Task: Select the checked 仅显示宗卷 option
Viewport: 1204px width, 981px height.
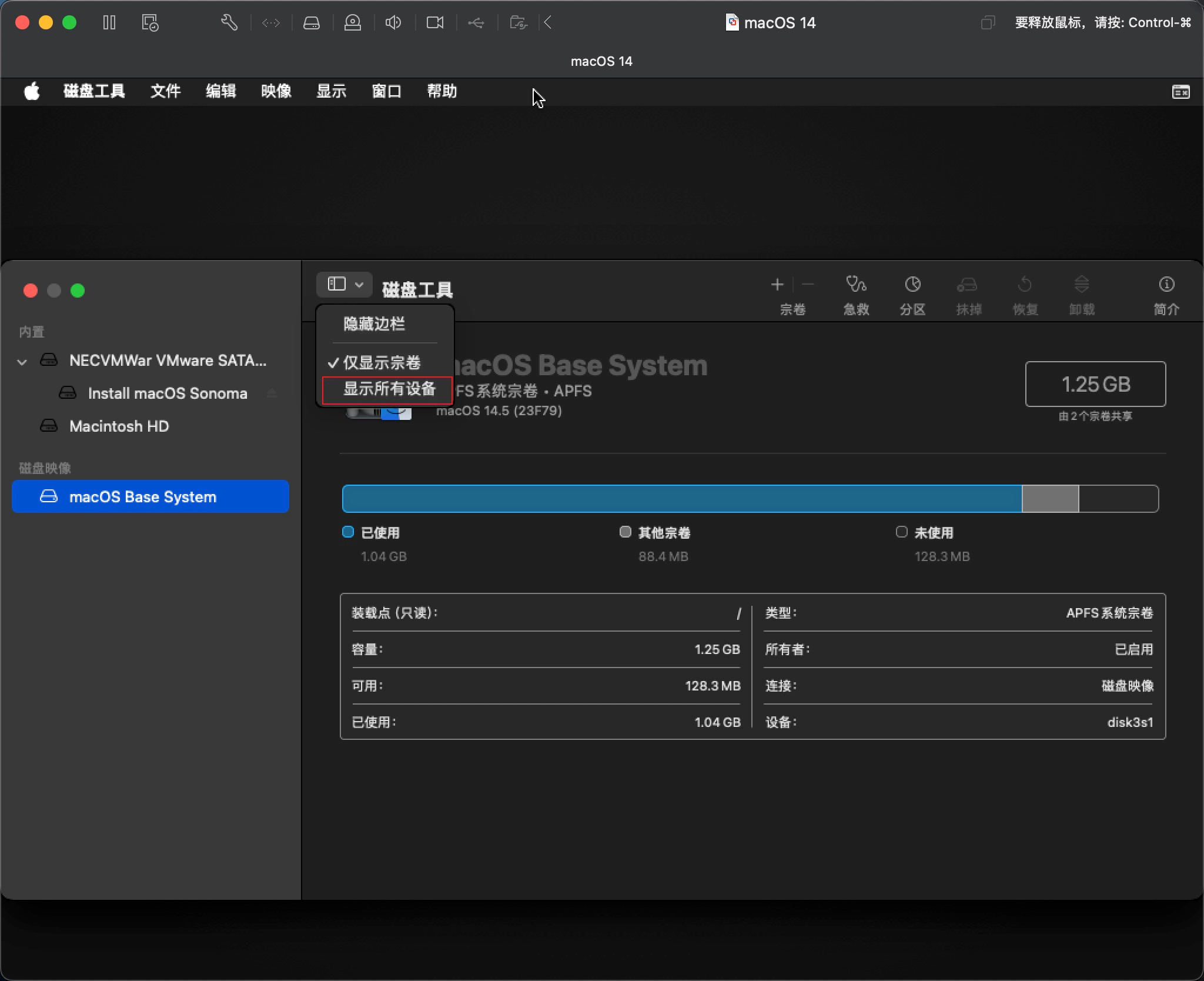Action: click(x=382, y=363)
